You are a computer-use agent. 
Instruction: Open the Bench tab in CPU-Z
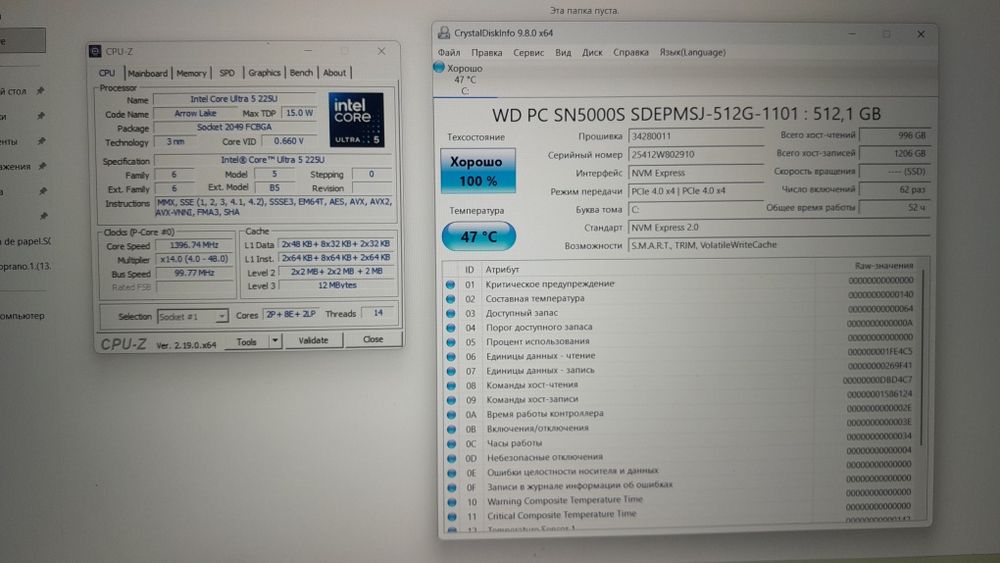click(301, 73)
